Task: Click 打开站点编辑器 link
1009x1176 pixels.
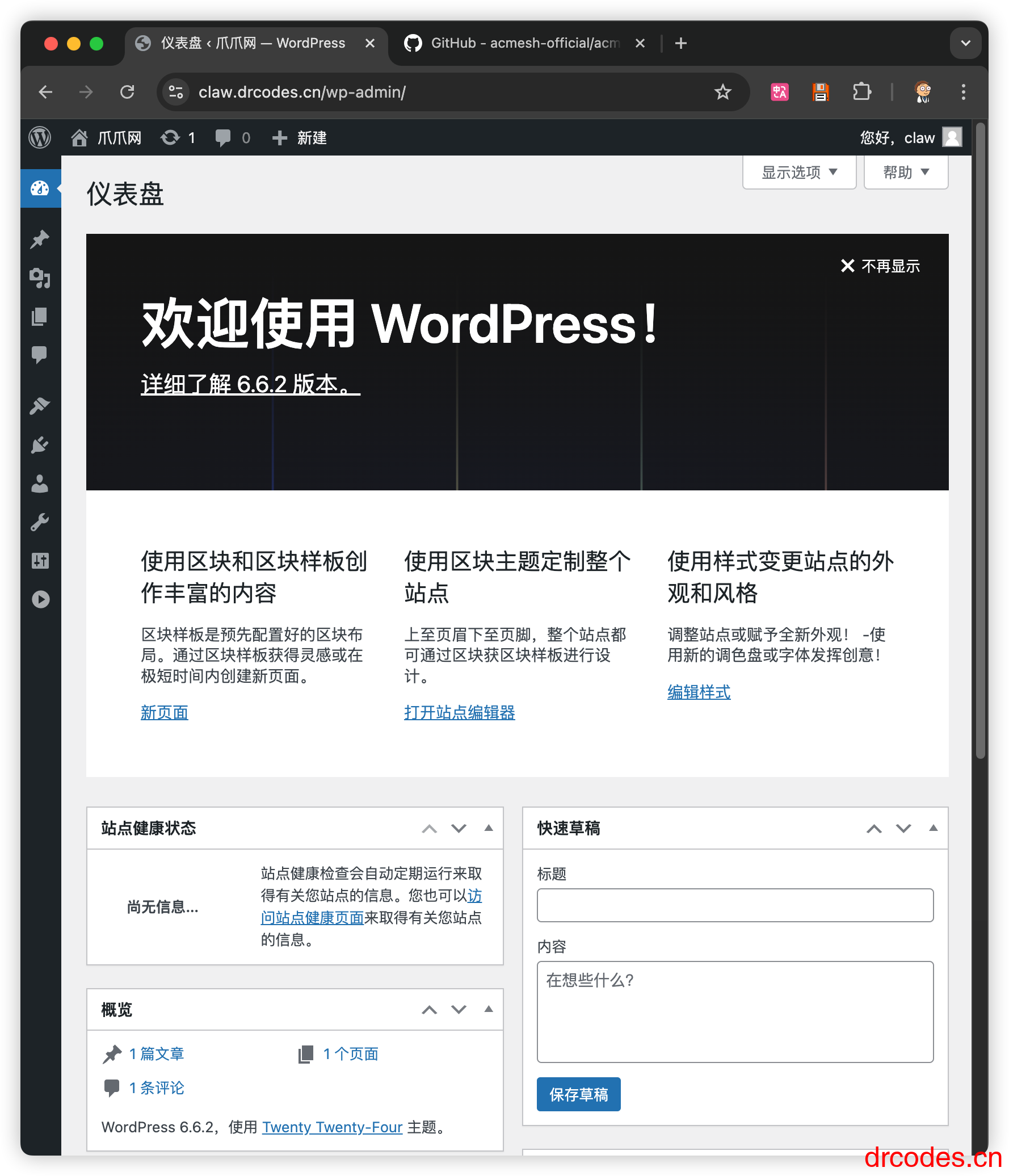Action: 460,712
